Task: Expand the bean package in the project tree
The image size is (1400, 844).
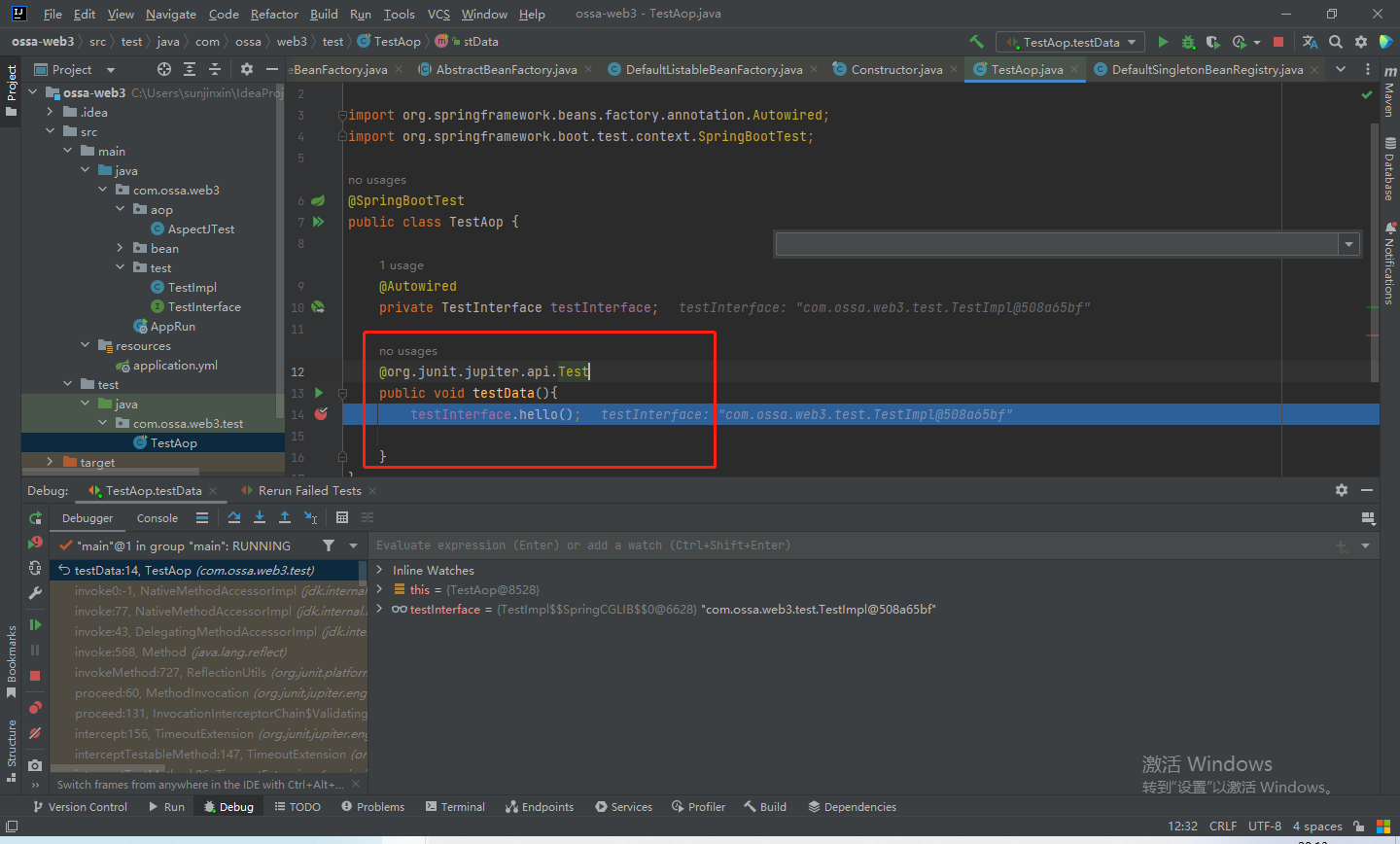Action: pos(121,248)
